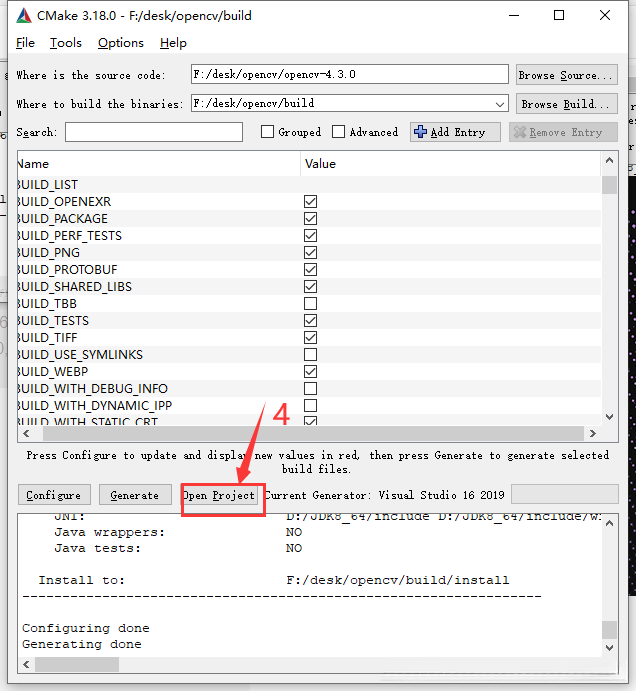Screen dimensions: 636x691
Task: Click the output log horizontal scrollbar thumb
Action: [x=77, y=664]
